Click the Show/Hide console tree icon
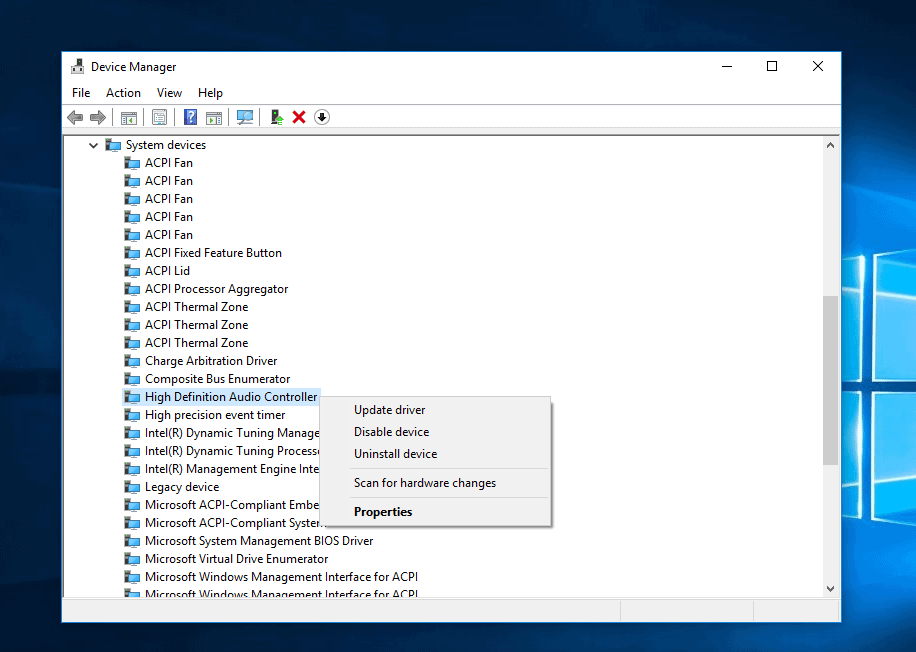Screen dimensions: 916x652 click(129, 117)
